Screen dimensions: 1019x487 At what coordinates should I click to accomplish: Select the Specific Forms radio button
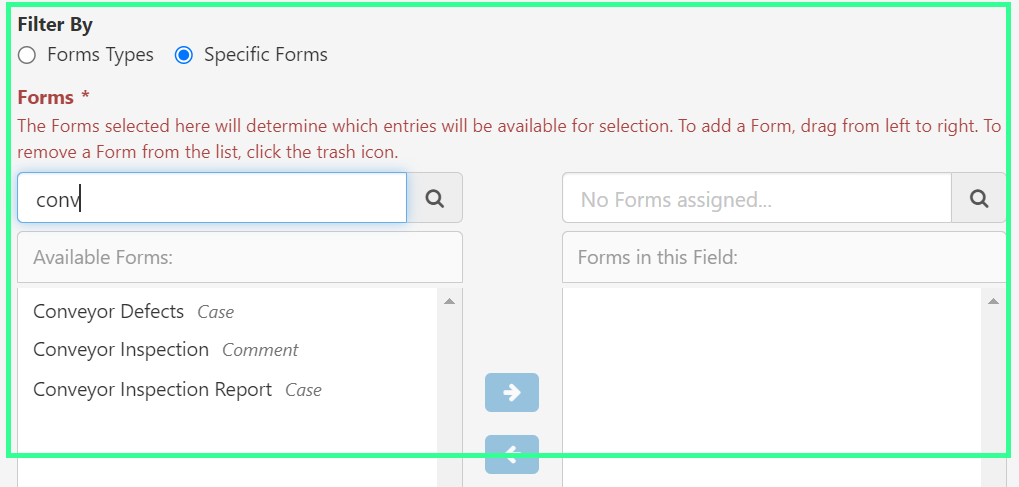coord(183,55)
